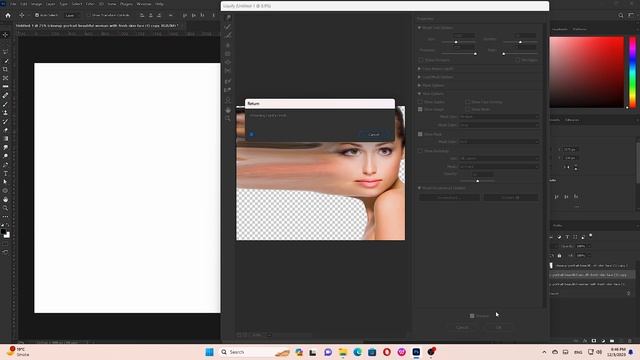Expand Load Mesh Options section

coord(419,77)
